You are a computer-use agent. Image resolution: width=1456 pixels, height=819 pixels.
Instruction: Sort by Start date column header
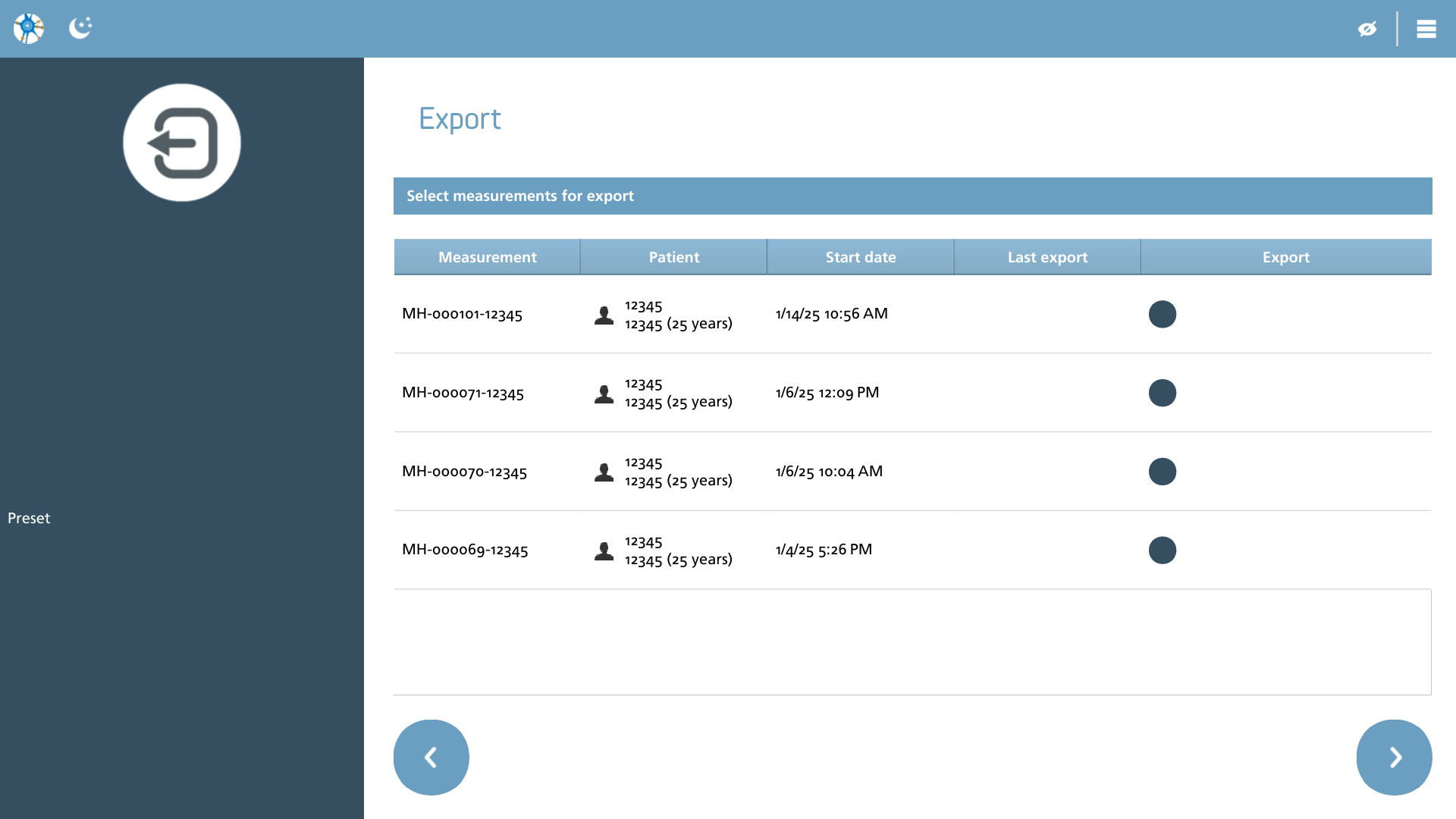point(861,257)
